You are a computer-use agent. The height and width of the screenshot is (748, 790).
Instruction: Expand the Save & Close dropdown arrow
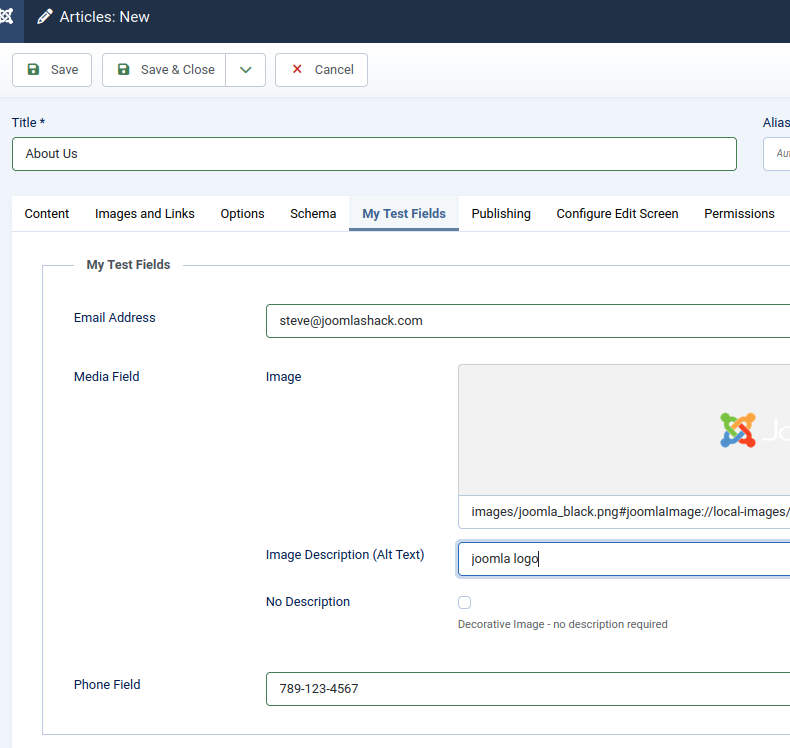click(x=245, y=70)
